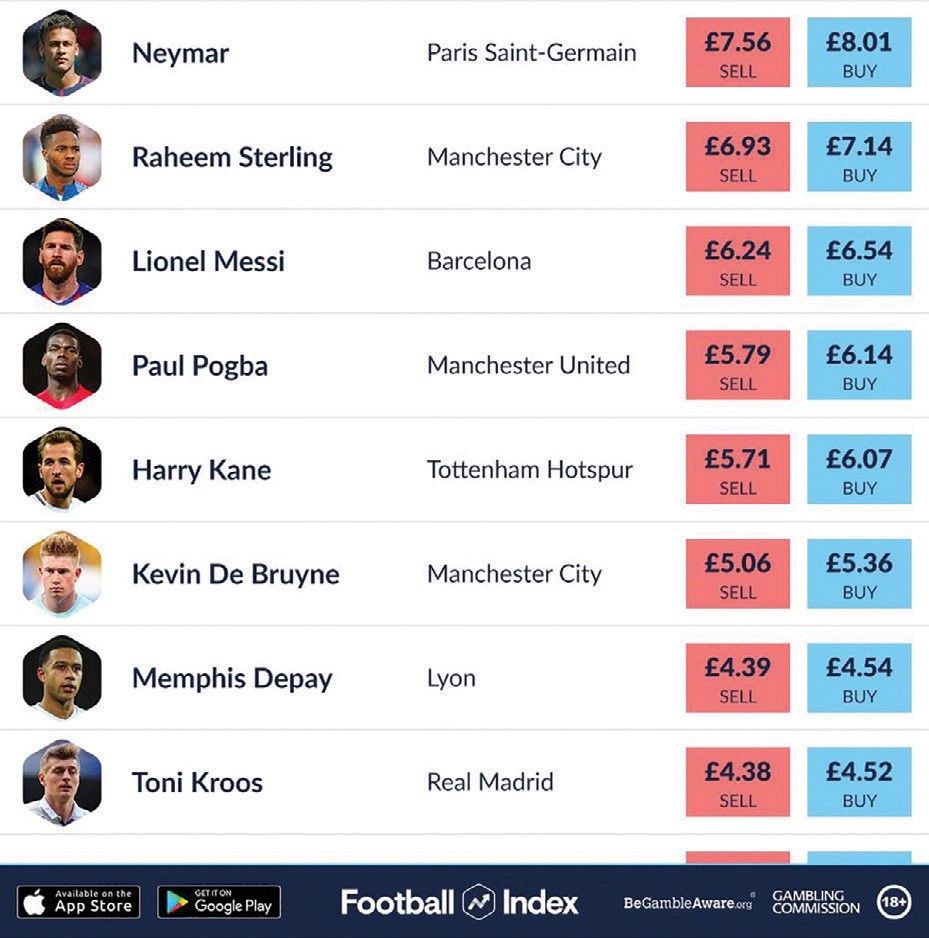Select Paul Pogba's profile picture
Viewport: 929px width, 938px height.
point(62,365)
